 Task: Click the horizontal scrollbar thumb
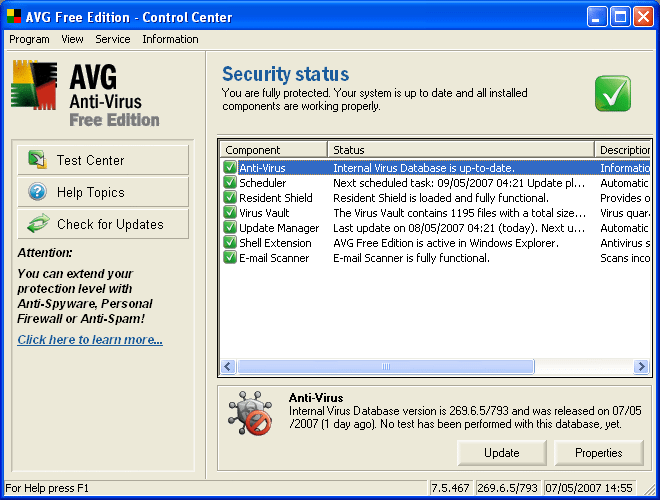[386, 366]
